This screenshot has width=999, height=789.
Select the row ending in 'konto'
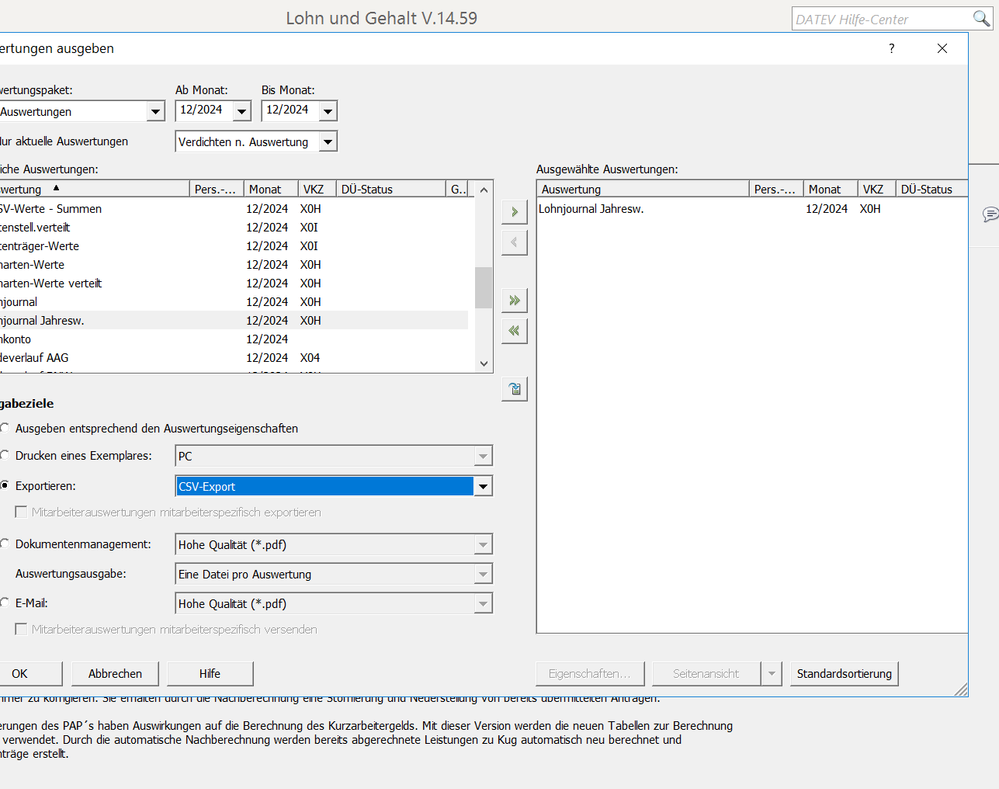coord(234,339)
